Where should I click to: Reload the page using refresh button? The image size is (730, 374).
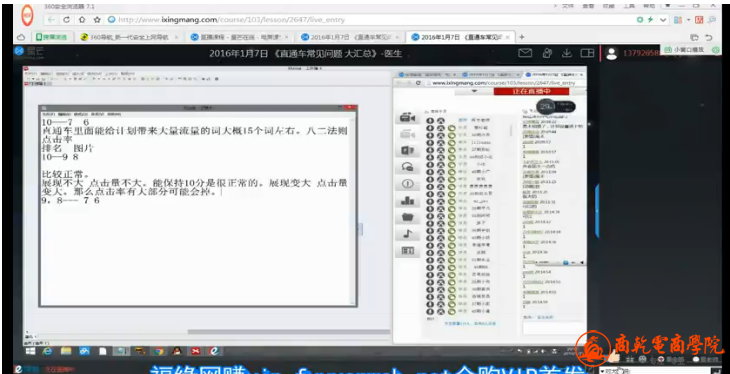tap(67, 20)
